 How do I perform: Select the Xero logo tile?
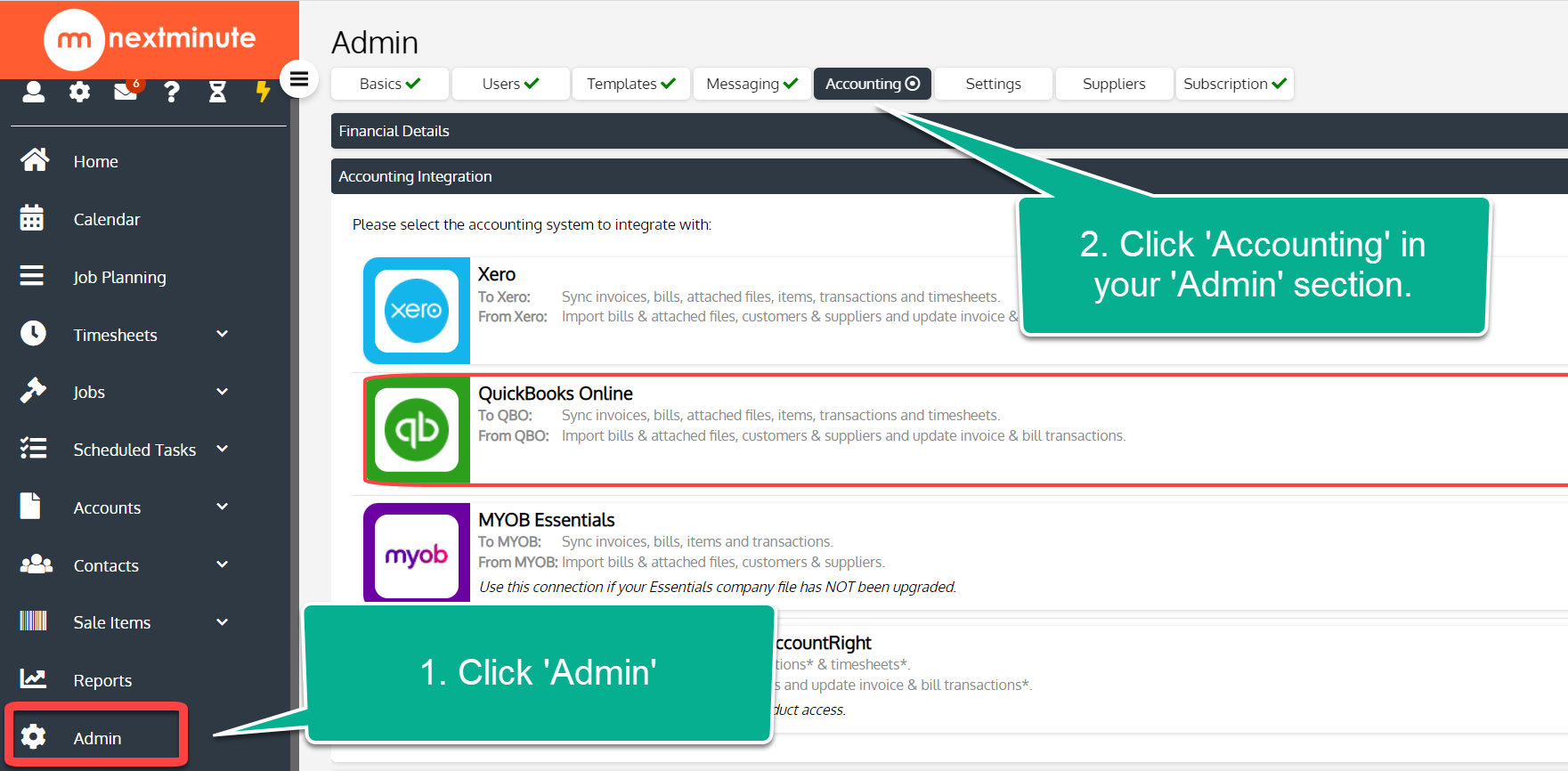(x=417, y=311)
